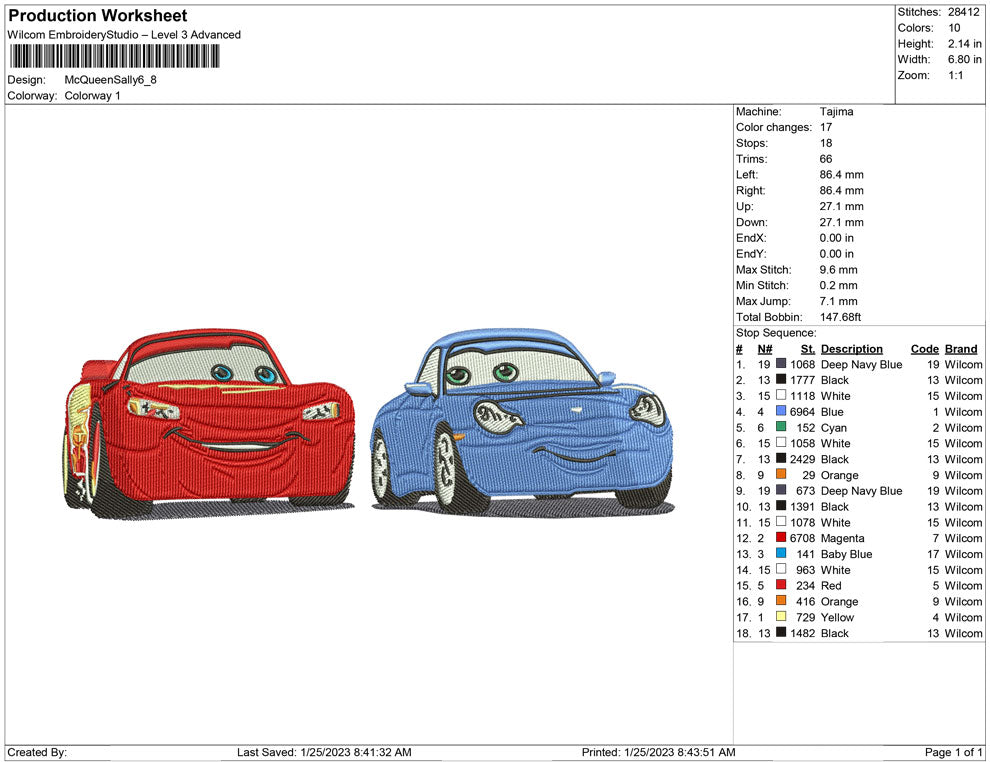This screenshot has height=762, width=990.
Task: Click the Orange swatch with 416 stitches
Action: point(781,601)
